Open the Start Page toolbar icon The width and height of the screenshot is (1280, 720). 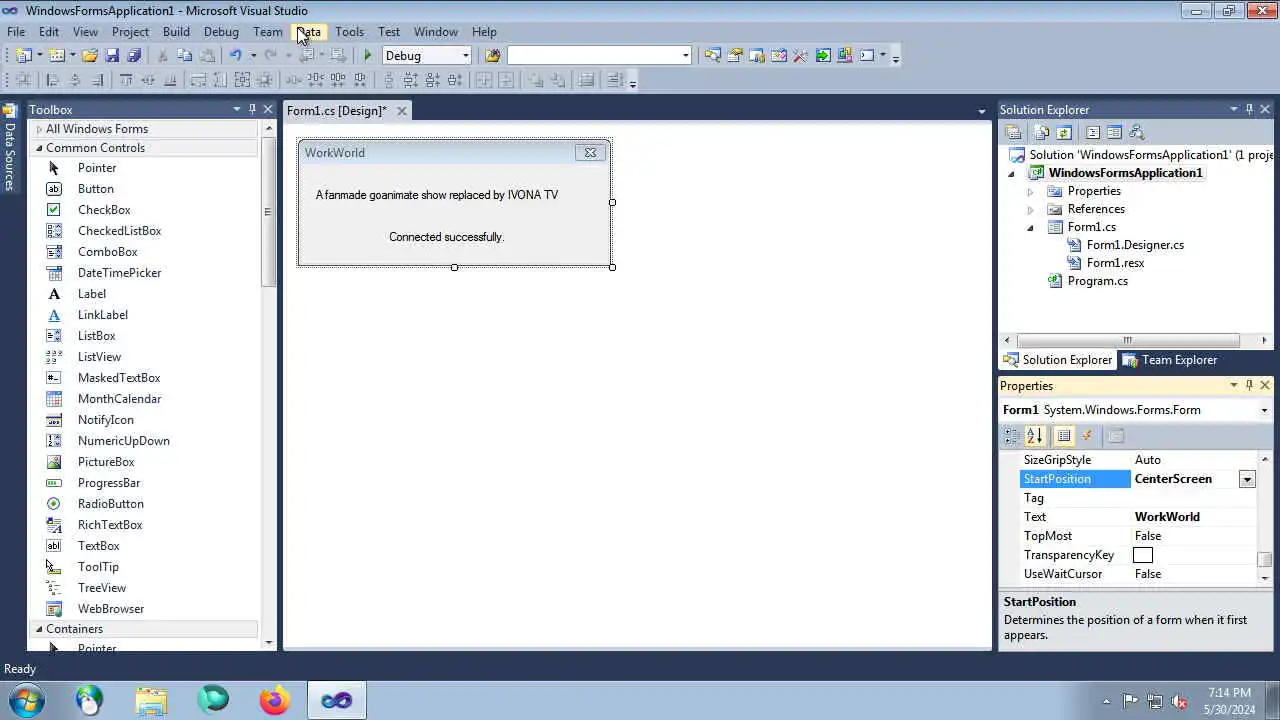pyautogui.click(x=823, y=56)
